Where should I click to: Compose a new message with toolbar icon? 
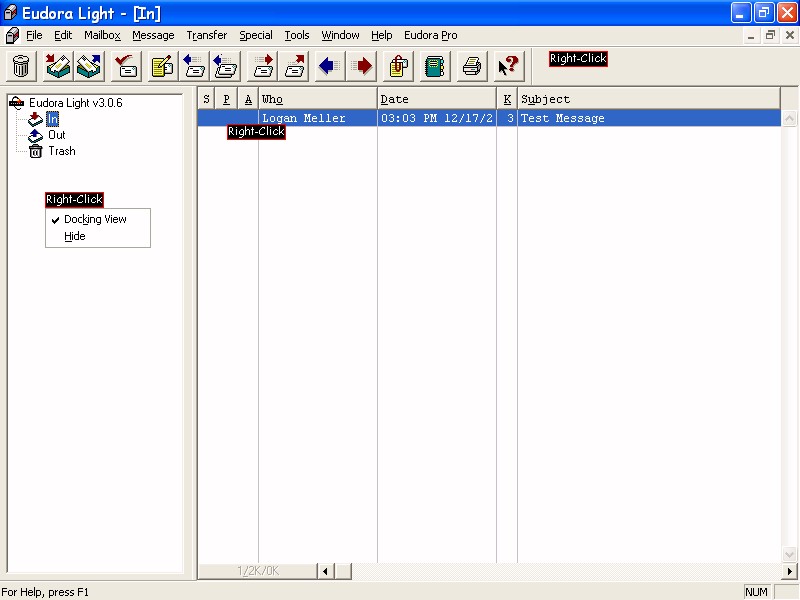(163, 66)
